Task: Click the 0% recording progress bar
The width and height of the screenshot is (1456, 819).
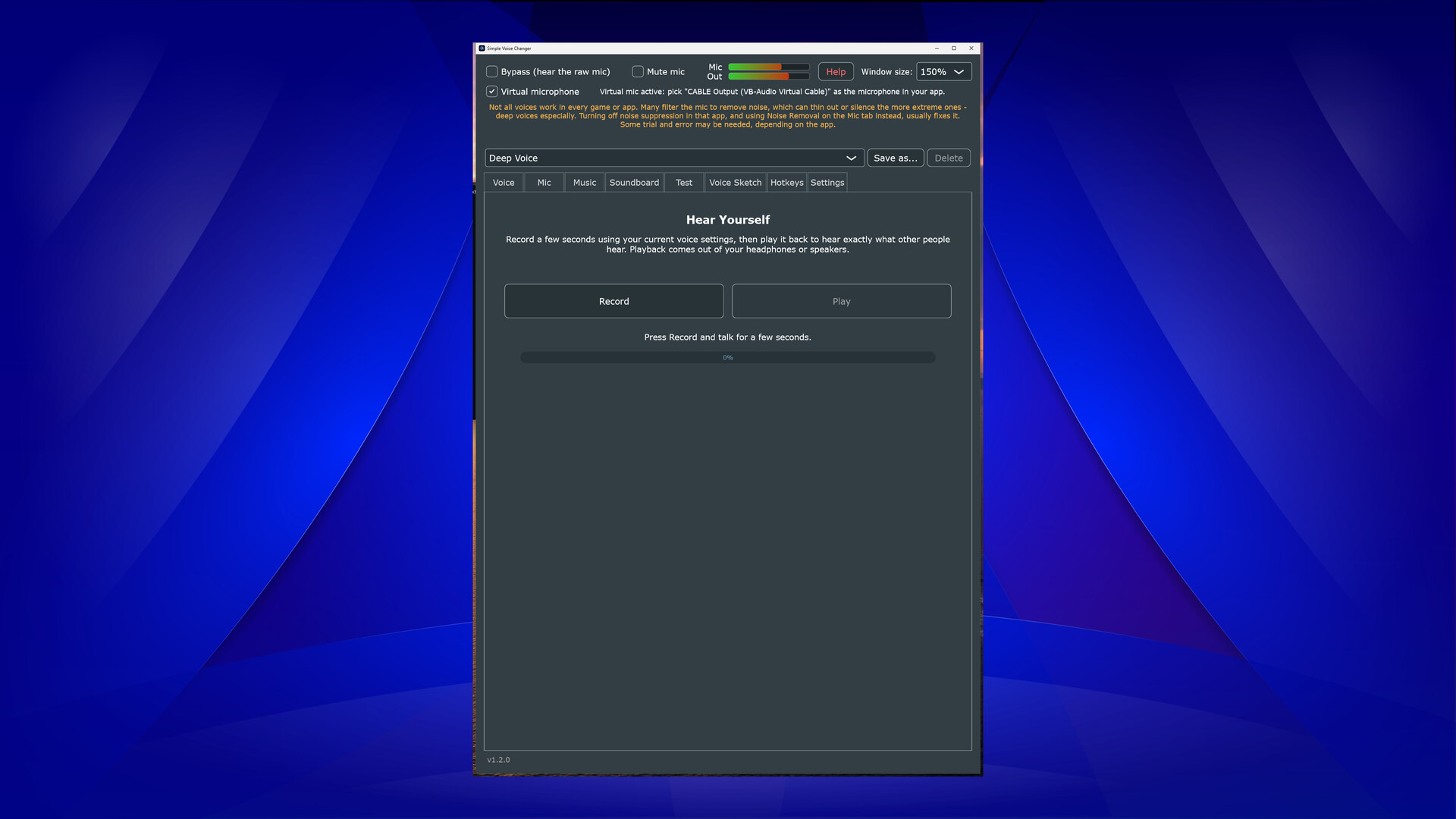Action: 728,358
